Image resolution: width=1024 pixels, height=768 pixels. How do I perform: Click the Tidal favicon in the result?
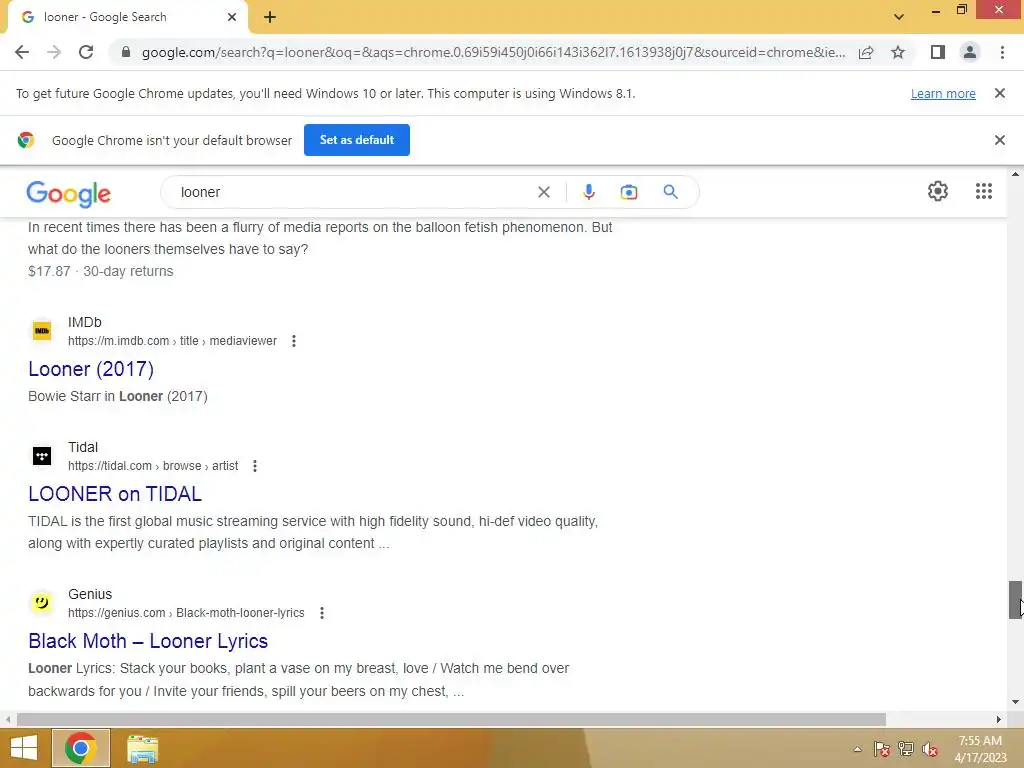(x=42, y=456)
